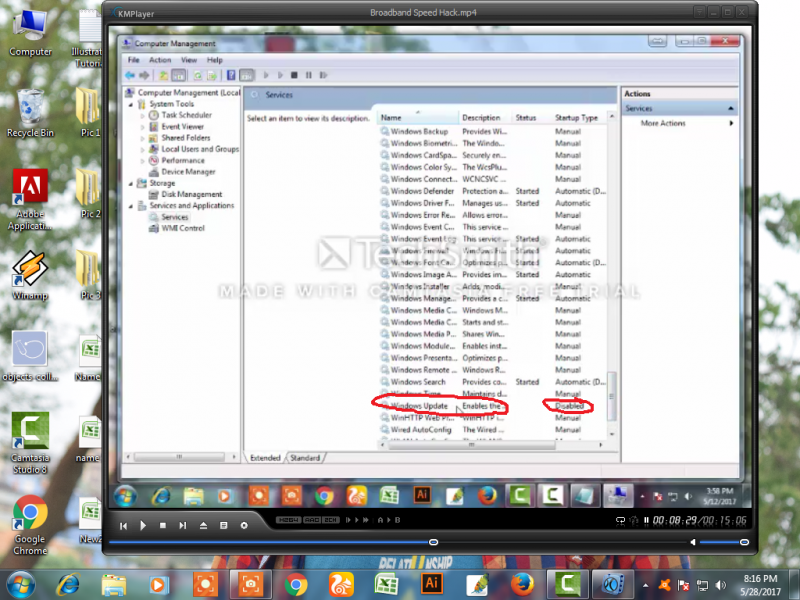Open Google Chrome desktop shortcut
The width and height of the screenshot is (800, 600).
[30, 524]
